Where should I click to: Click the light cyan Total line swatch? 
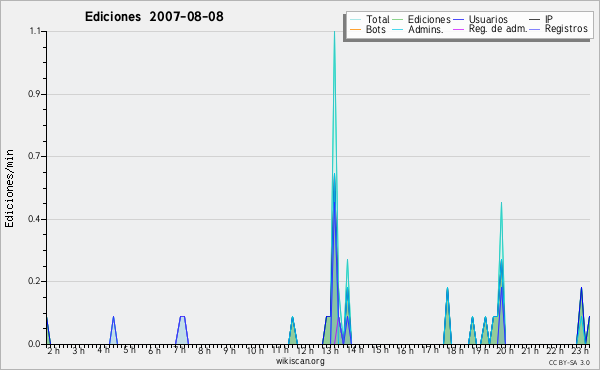pos(355,20)
